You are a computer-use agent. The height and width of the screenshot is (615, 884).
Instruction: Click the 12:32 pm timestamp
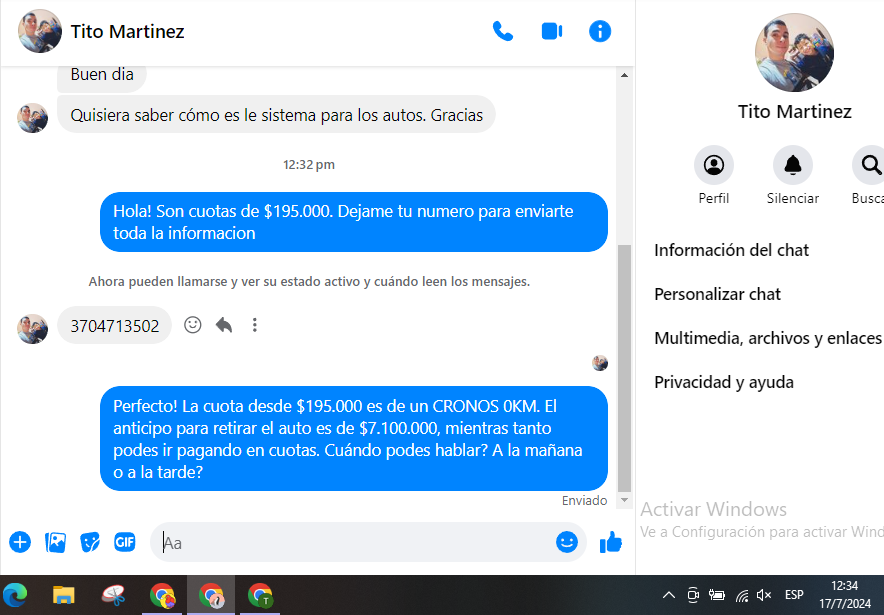click(309, 165)
